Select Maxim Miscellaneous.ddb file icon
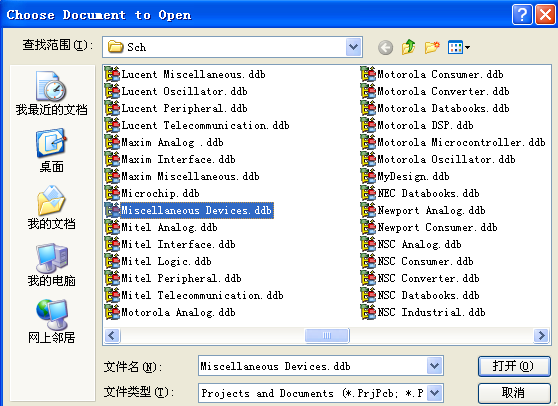558x406 pixels. click(112, 176)
